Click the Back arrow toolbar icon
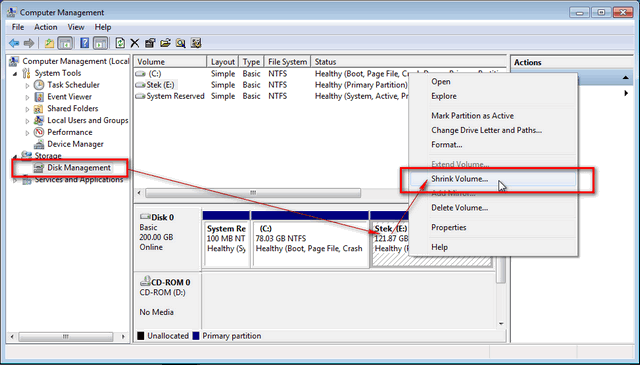Screen dimensions: 640x365 point(14,43)
